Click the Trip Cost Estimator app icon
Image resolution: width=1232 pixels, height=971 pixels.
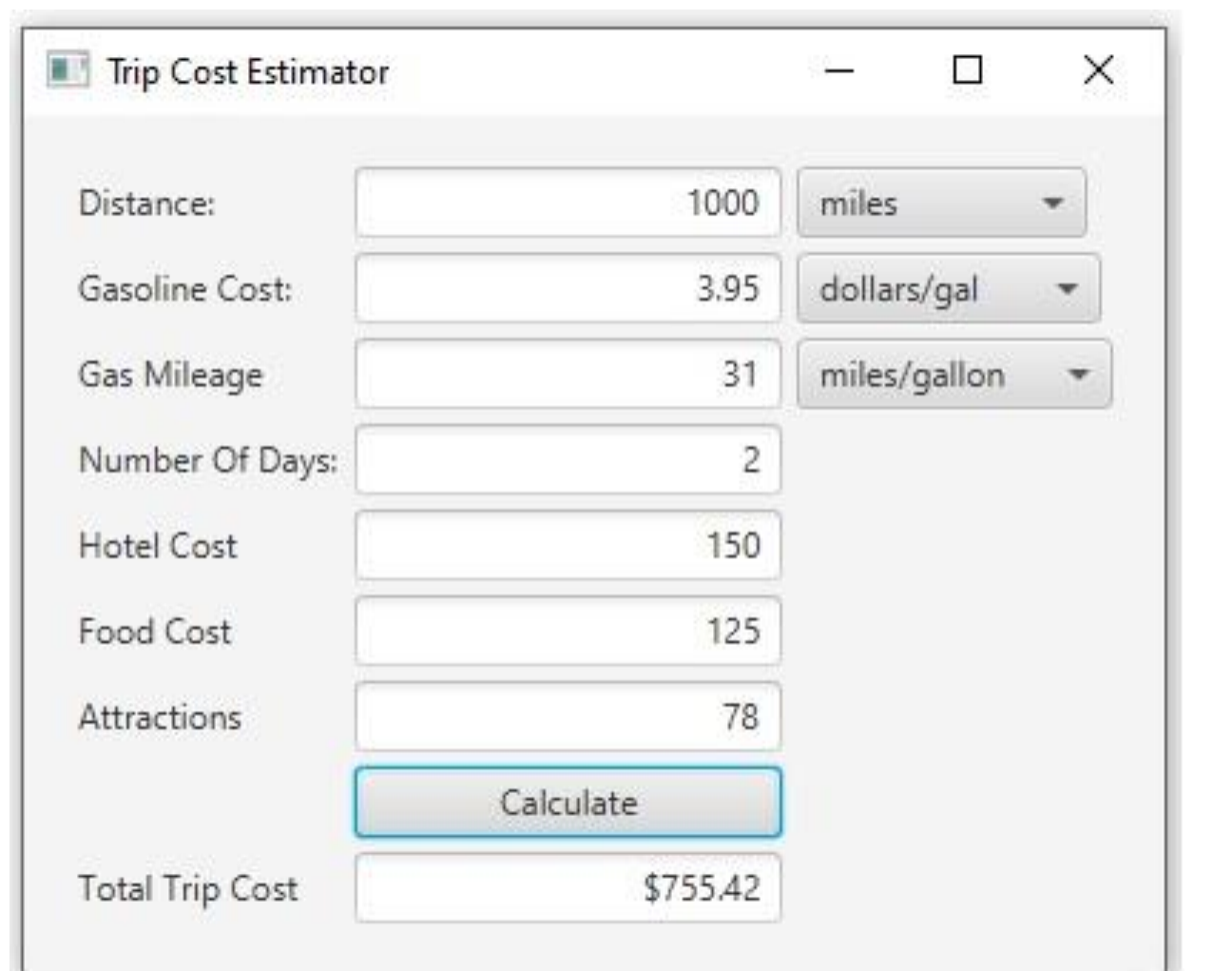[66, 67]
